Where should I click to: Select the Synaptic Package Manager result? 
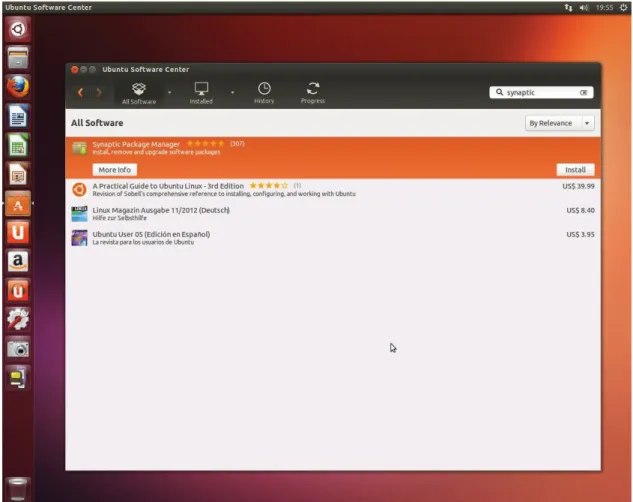(x=333, y=158)
